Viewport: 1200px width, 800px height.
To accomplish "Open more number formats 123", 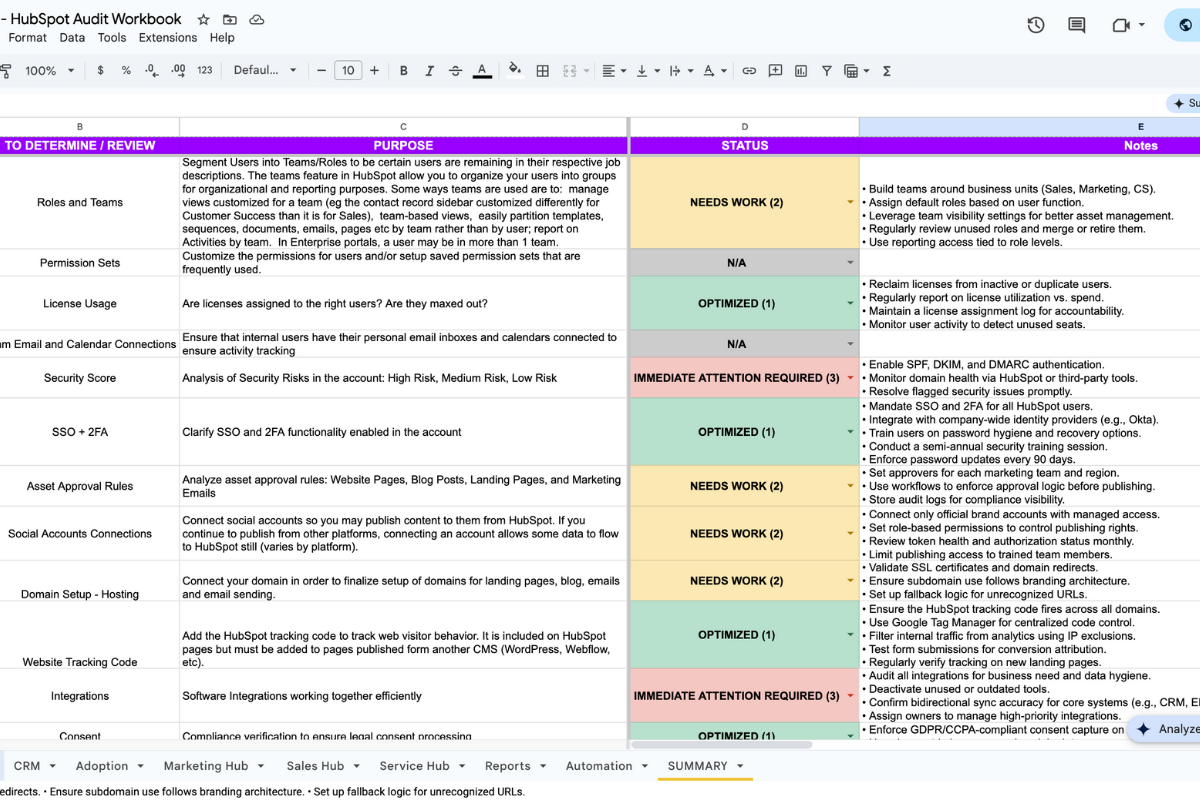I will [205, 71].
